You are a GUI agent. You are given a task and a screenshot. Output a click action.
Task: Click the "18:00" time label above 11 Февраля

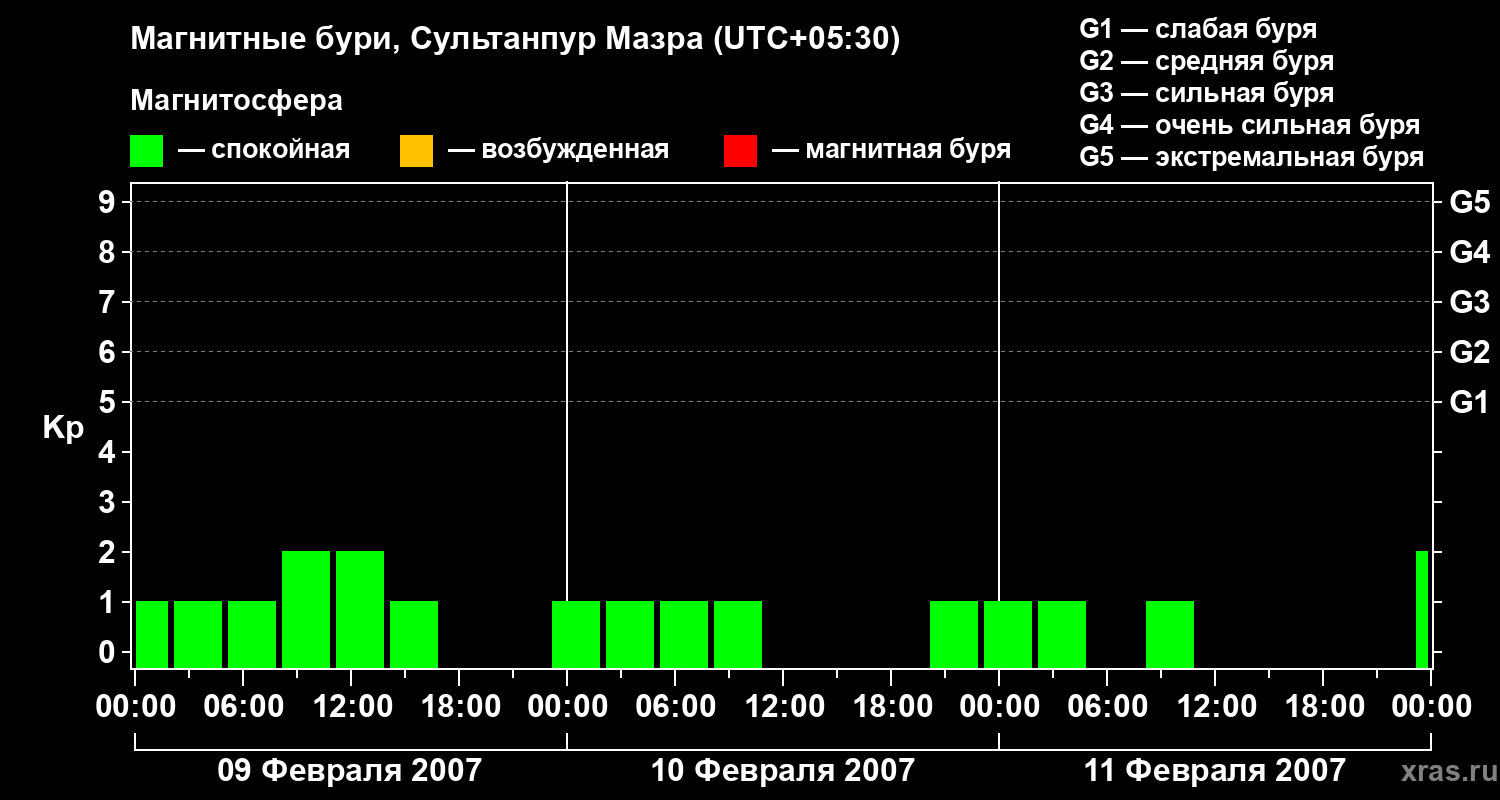click(x=1323, y=707)
